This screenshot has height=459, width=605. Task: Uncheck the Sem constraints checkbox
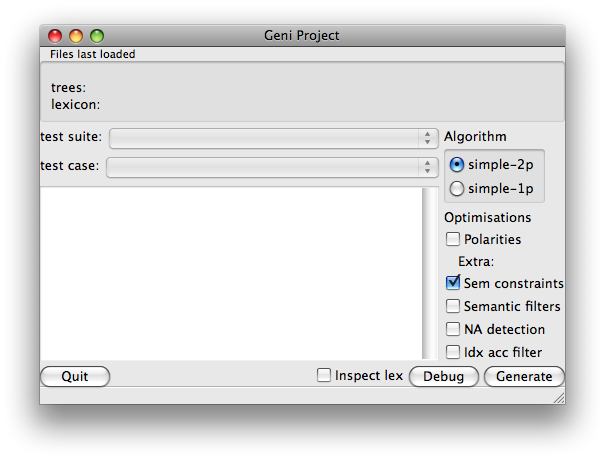coord(453,283)
